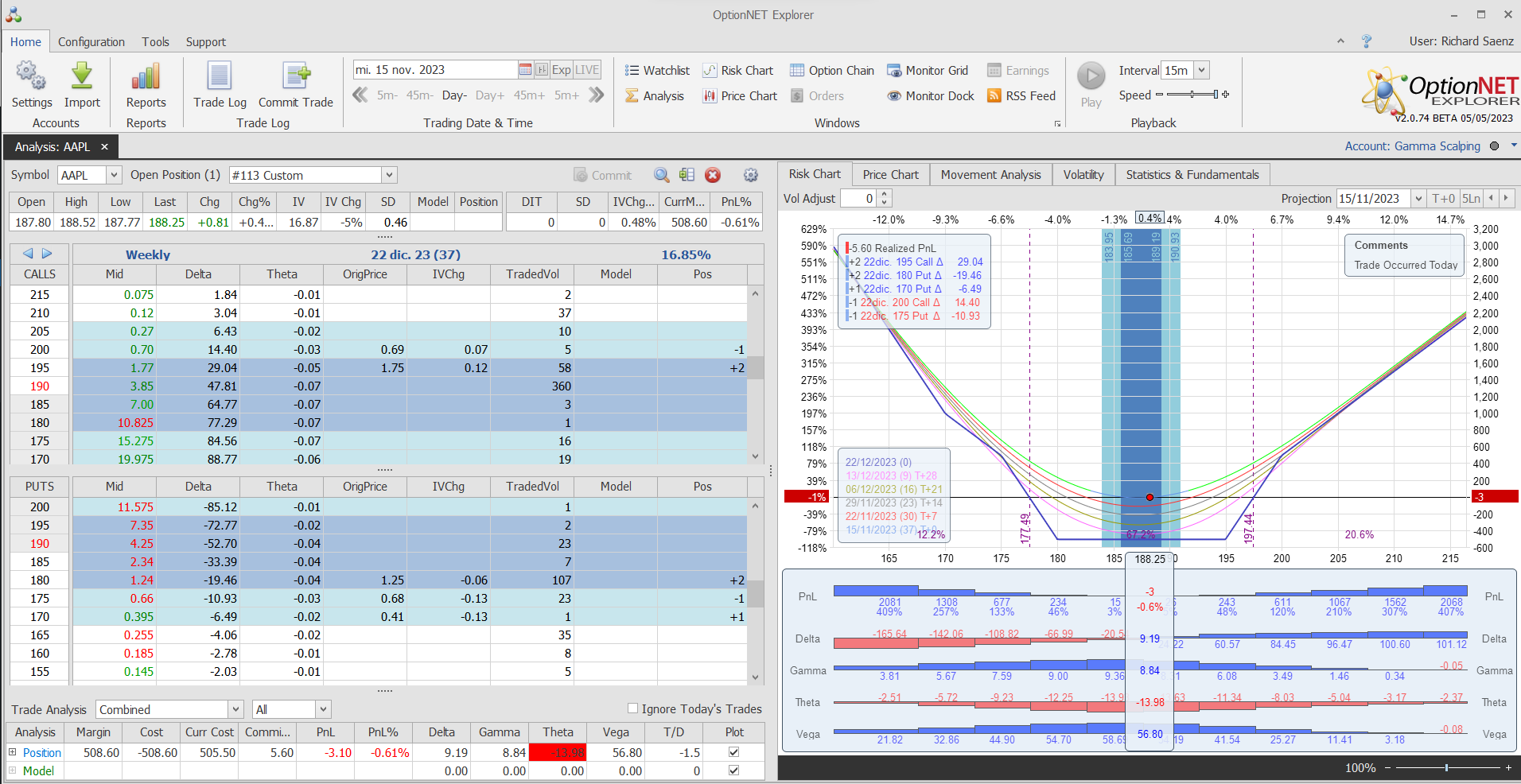Increment the Vol Adjust stepper up
Image resolution: width=1521 pixels, height=784 pixels.
(885, 194)
